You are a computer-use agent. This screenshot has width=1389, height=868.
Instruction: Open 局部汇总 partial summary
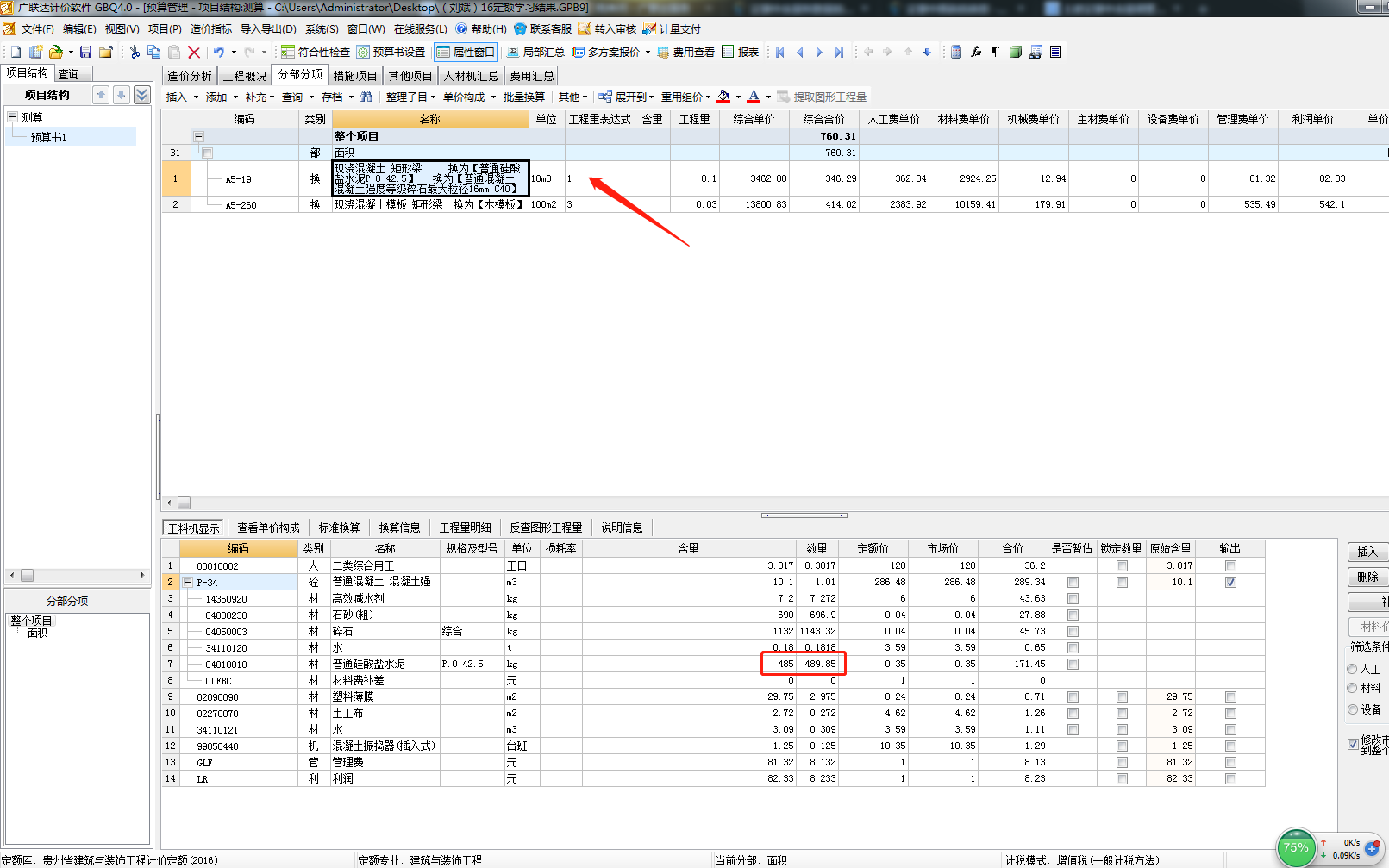click(x=535, y=53)
